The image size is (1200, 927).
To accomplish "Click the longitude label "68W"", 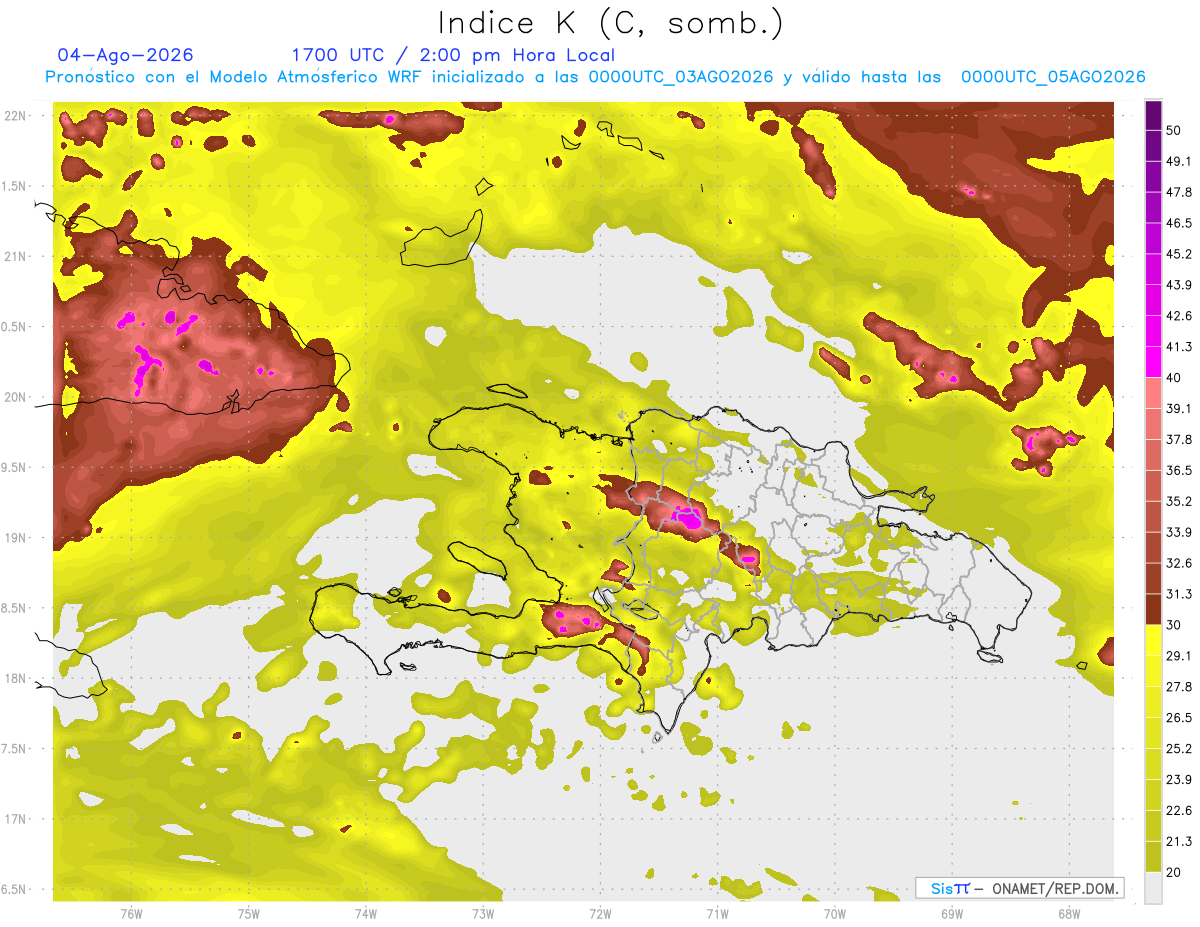I will (x=1068, y=914).
